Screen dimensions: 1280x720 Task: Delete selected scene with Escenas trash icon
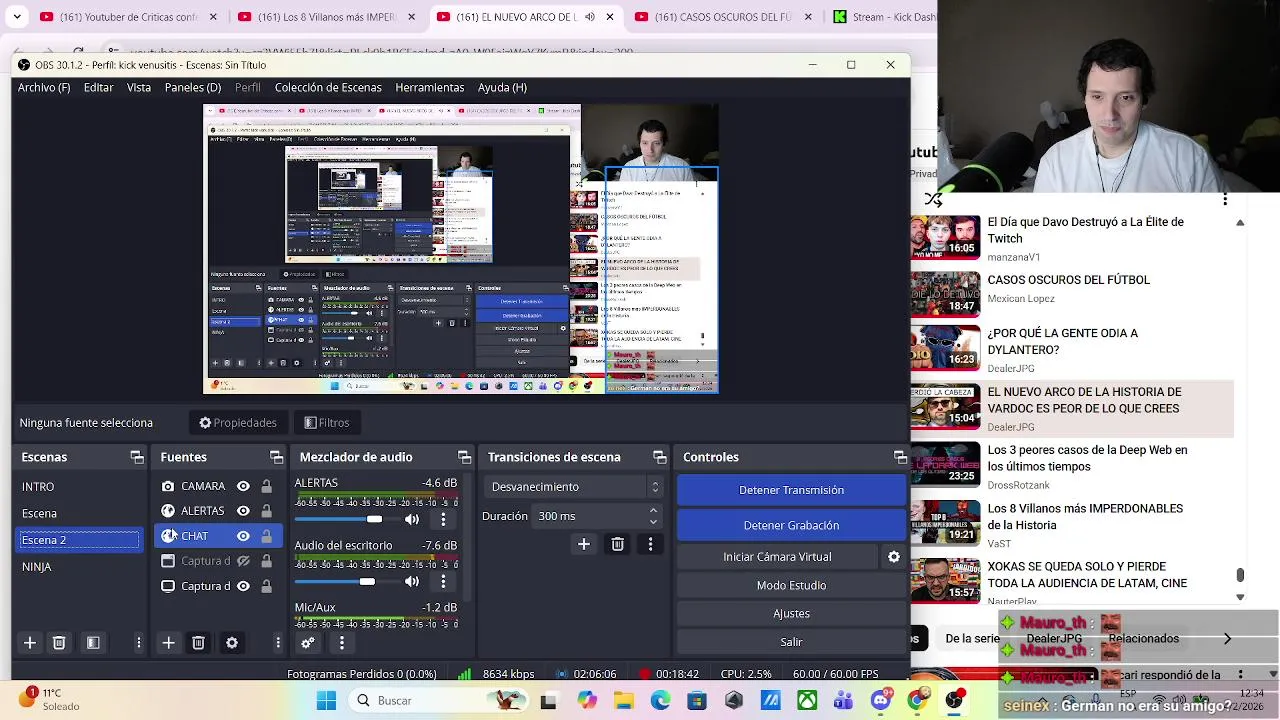59,643
